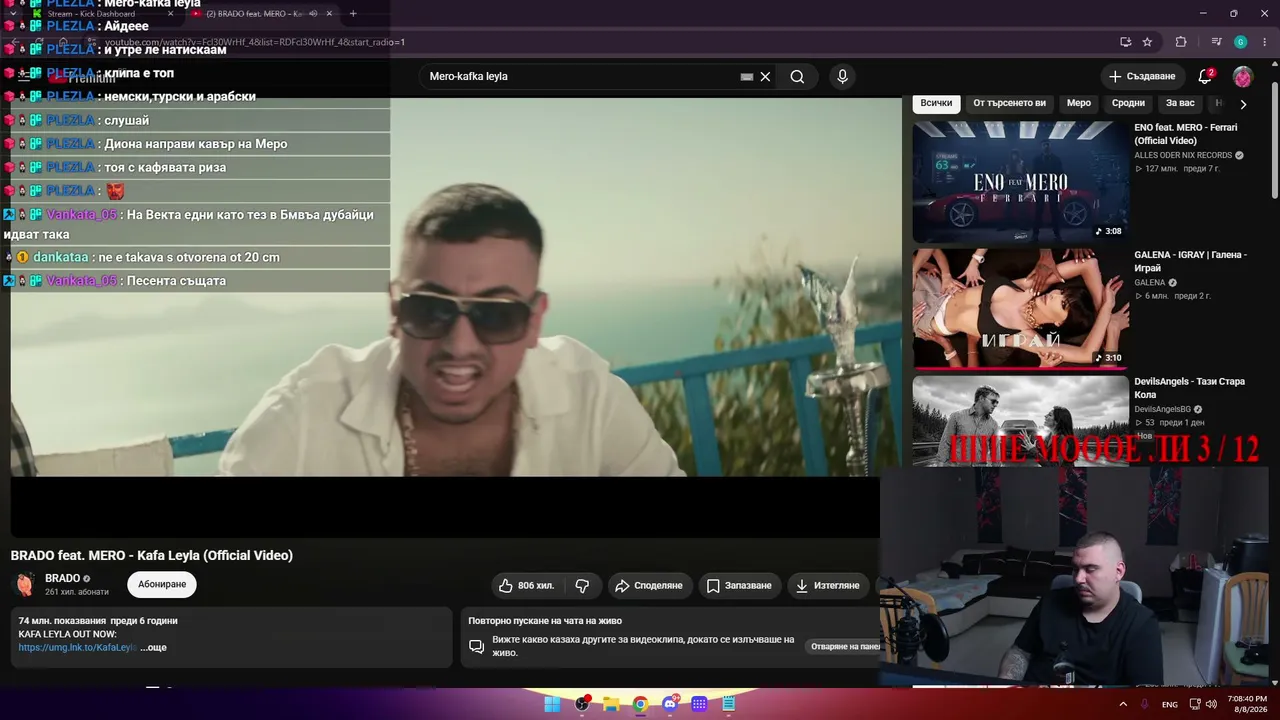Switch to Stream - Kick Dashboard tab
The height and width of the screenshot is (720, 1280).
point(102,14)
